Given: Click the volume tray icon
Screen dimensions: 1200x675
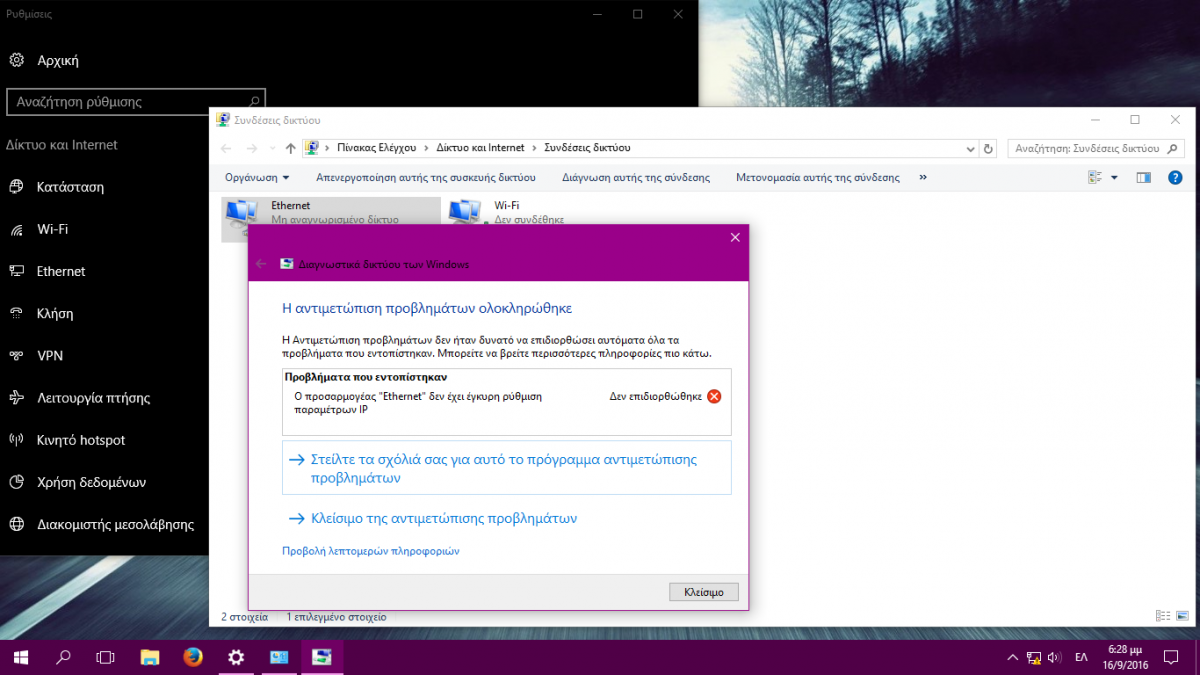Looking at the screenshot, I should [1054, 658].
